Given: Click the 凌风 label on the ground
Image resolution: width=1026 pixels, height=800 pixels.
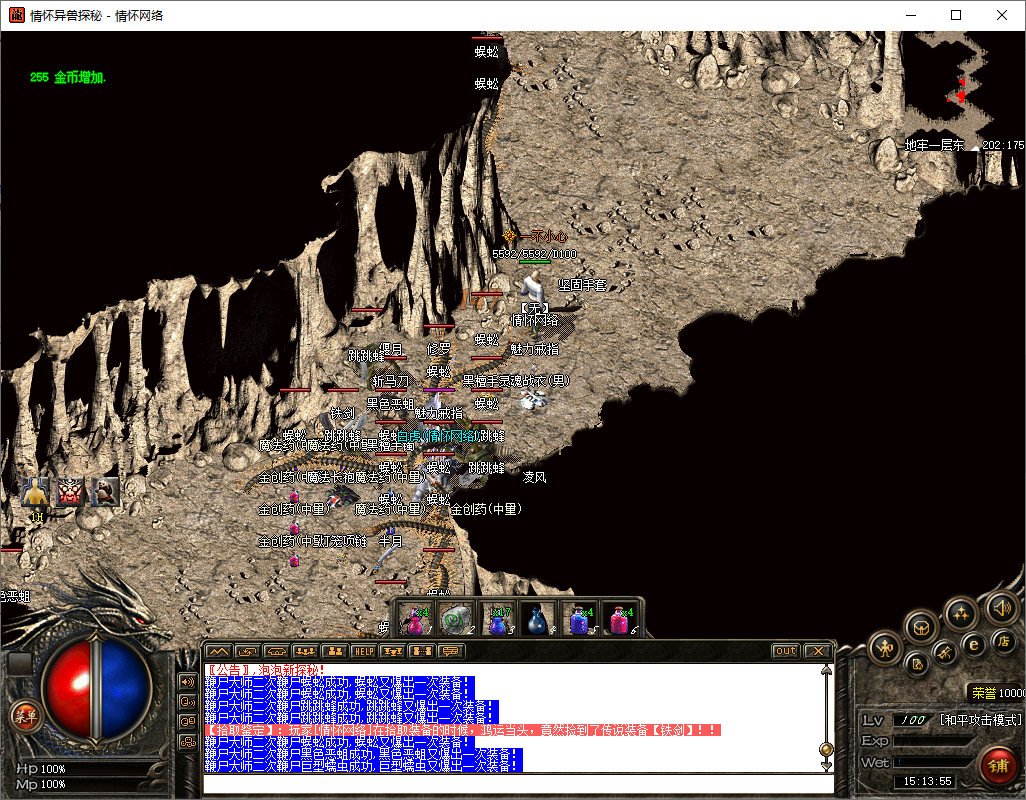Looking at the screenshot, I should click(535, 478).
